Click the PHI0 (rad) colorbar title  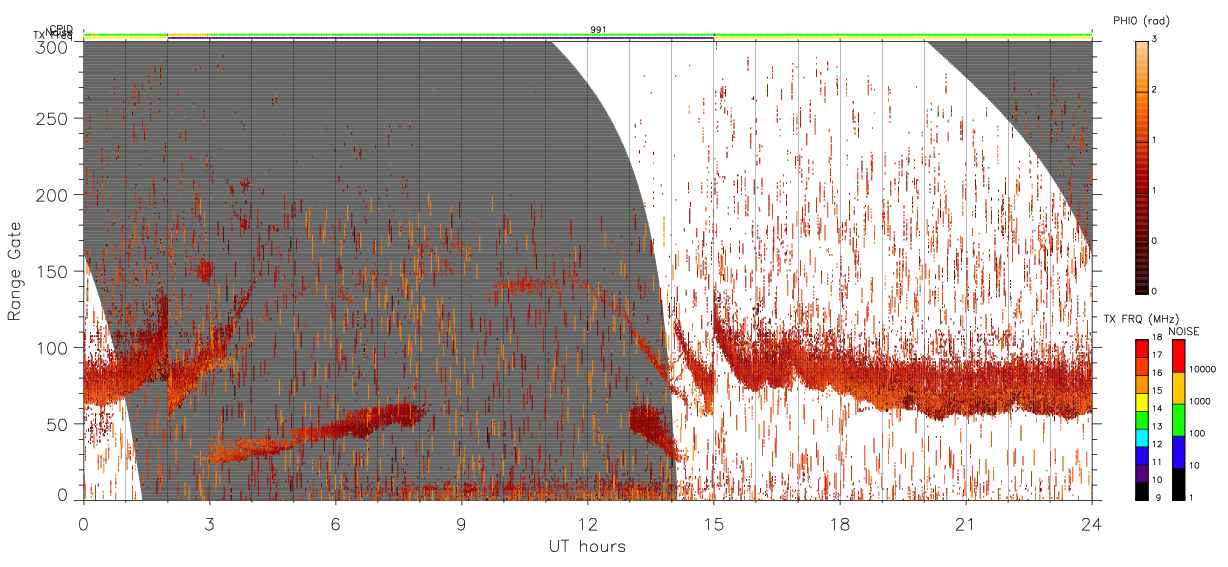(x=1141, y=20)
